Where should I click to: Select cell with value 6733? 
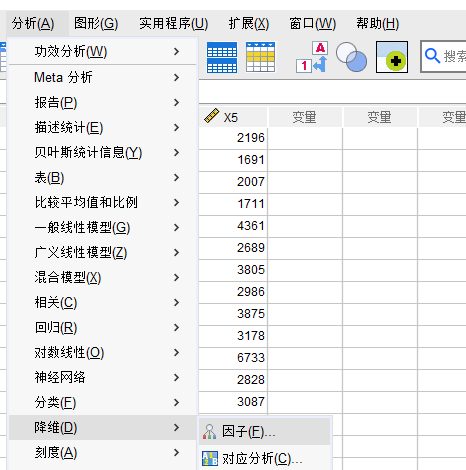[233, 358]
